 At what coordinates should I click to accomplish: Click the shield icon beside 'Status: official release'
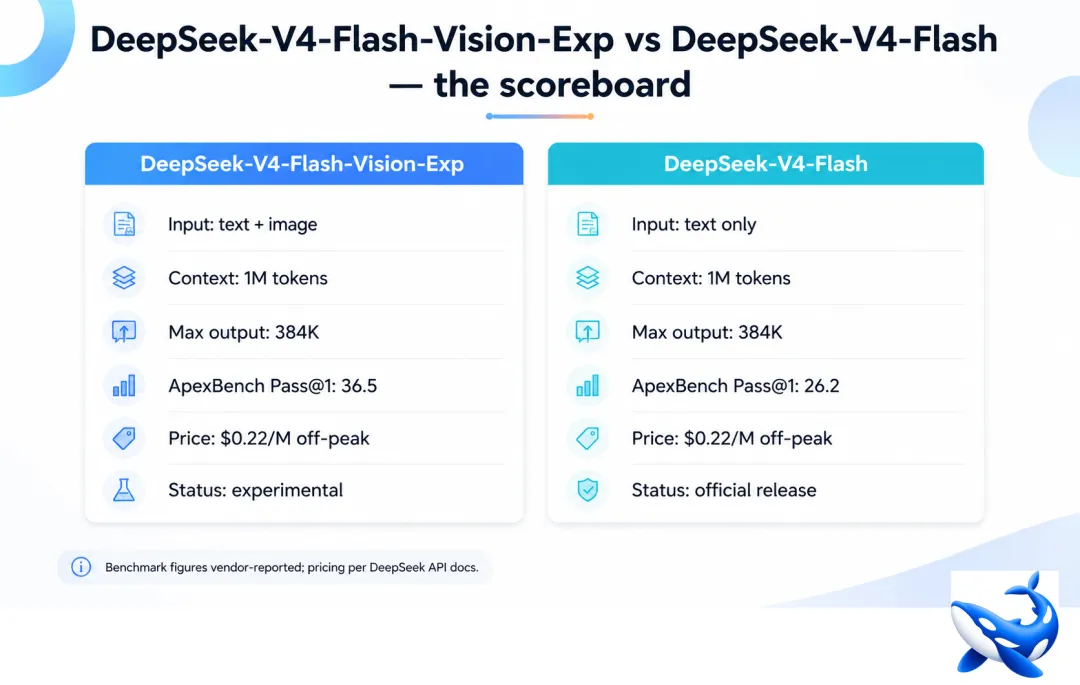pos(588,490)
